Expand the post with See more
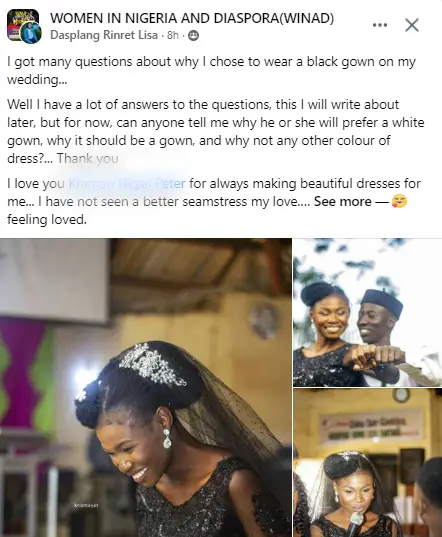 coord(342,201)
